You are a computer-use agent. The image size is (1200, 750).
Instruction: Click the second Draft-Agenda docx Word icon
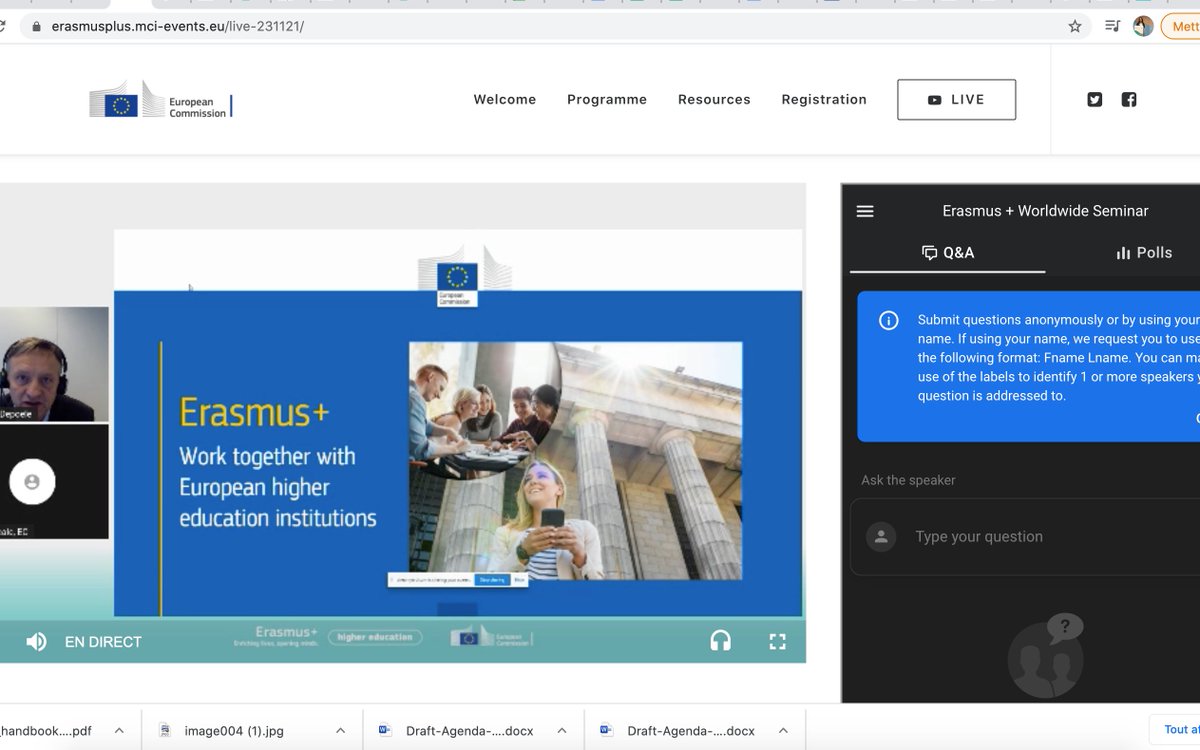[x=606, y=731]
